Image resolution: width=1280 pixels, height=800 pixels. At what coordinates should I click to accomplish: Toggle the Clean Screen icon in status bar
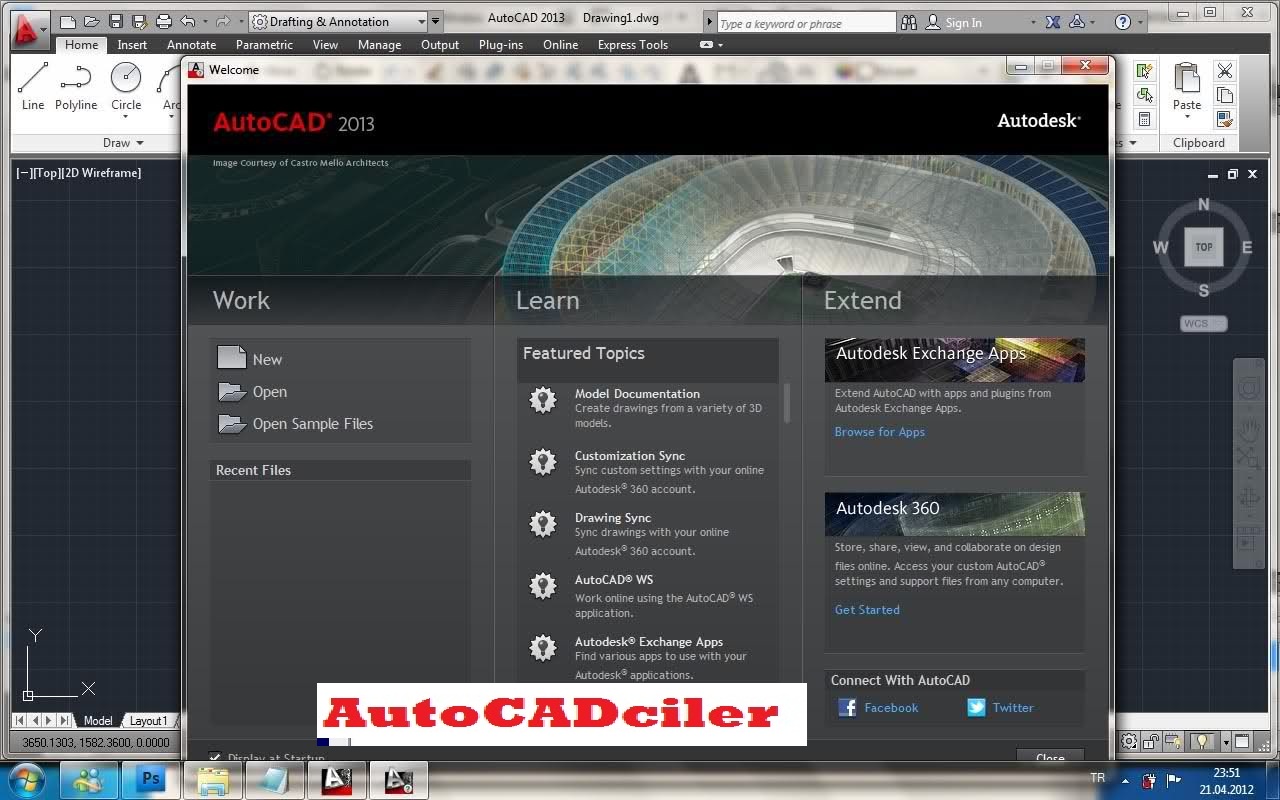click(x=1243, y=741)
